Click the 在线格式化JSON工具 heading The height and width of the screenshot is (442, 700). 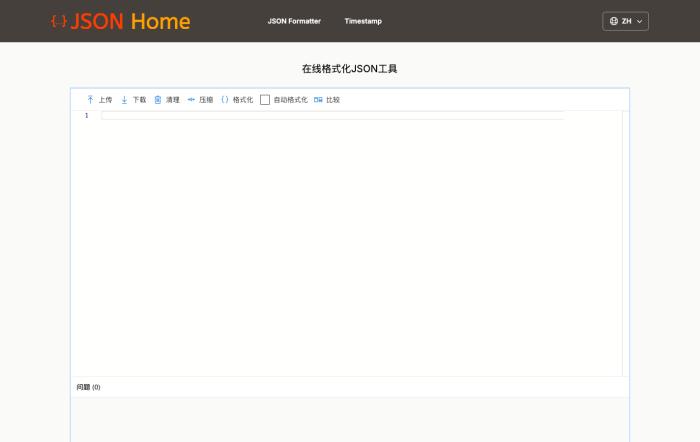(x=350, y=69)
